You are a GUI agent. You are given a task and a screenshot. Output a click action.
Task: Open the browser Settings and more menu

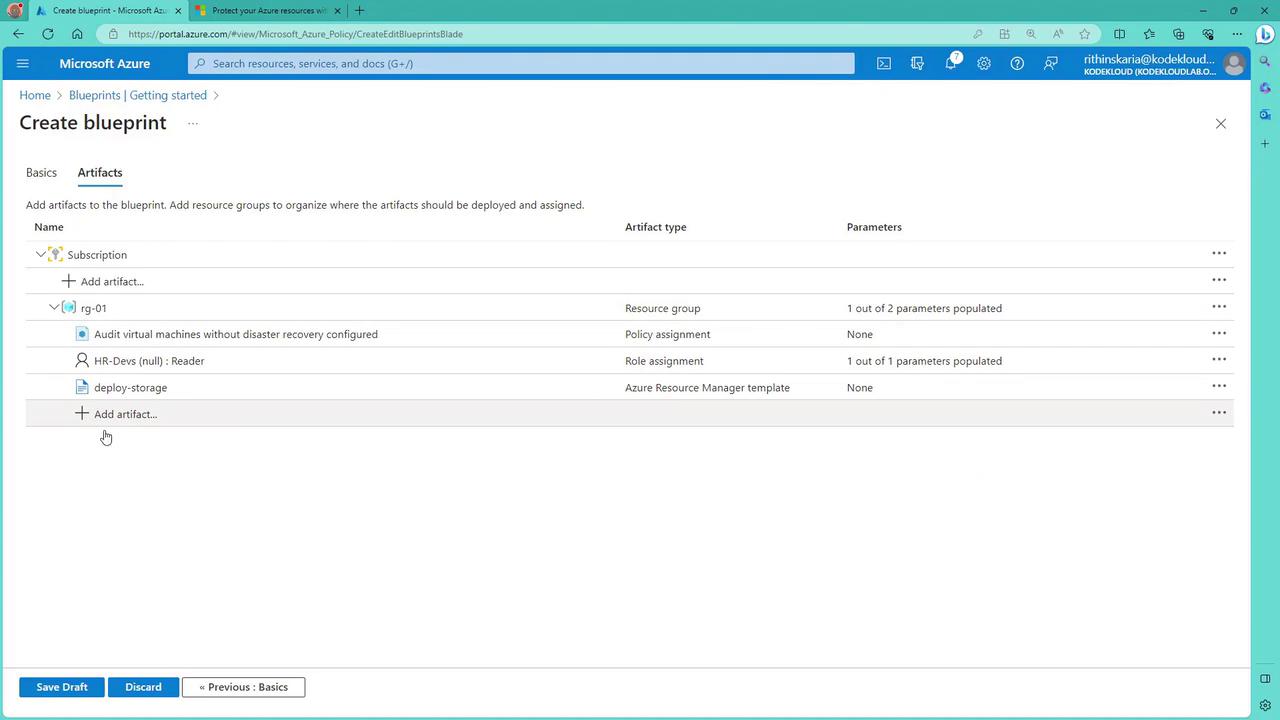(x=1238, y=34)
